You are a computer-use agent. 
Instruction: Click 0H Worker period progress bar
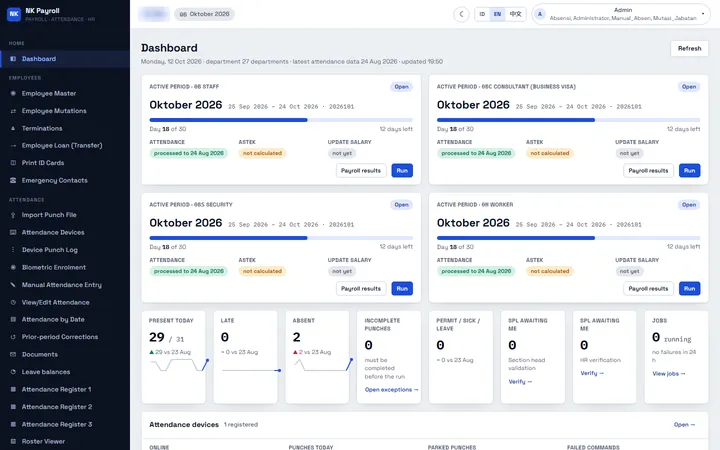[x=568, y=238]
